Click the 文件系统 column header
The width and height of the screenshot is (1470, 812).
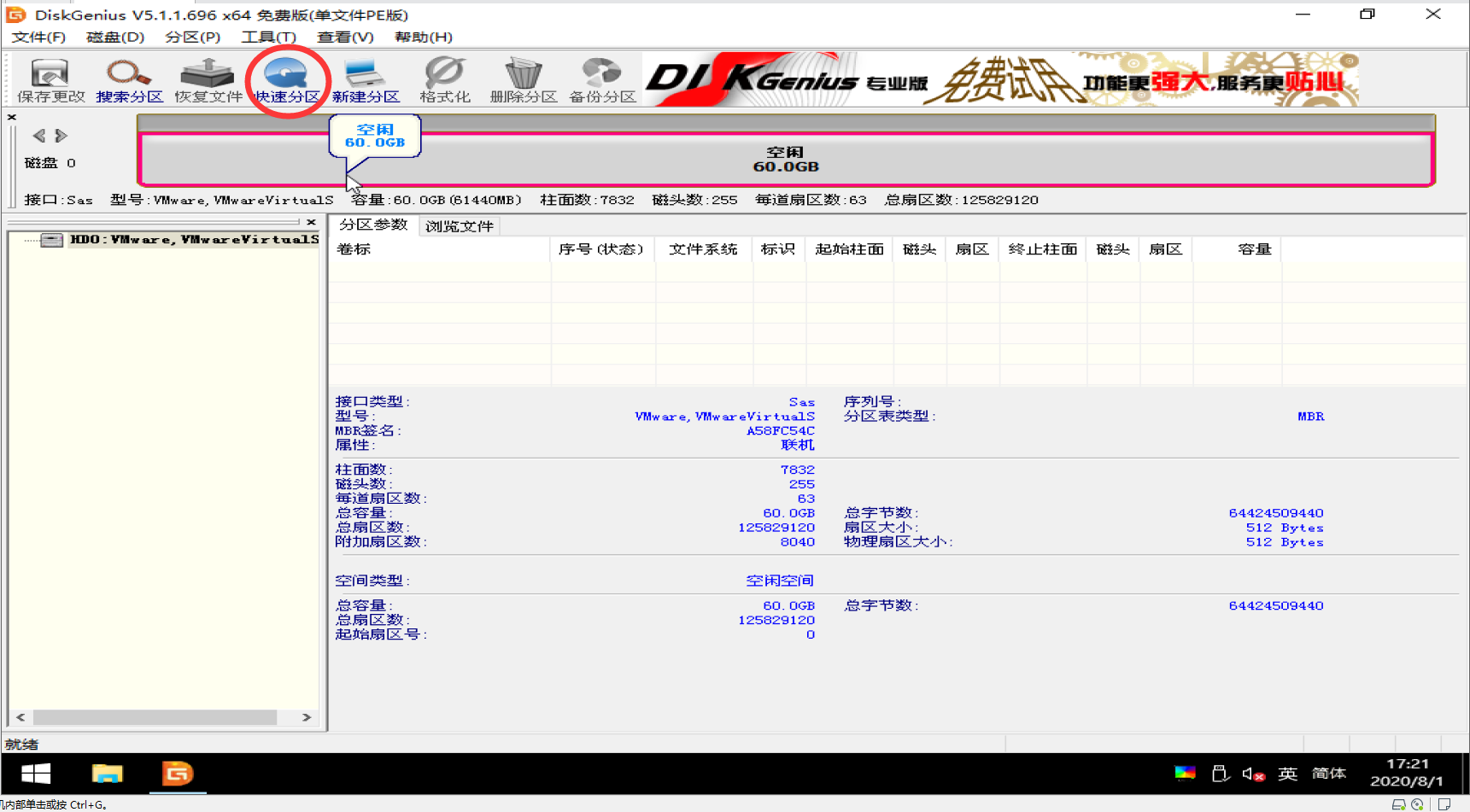coord(703,249)
